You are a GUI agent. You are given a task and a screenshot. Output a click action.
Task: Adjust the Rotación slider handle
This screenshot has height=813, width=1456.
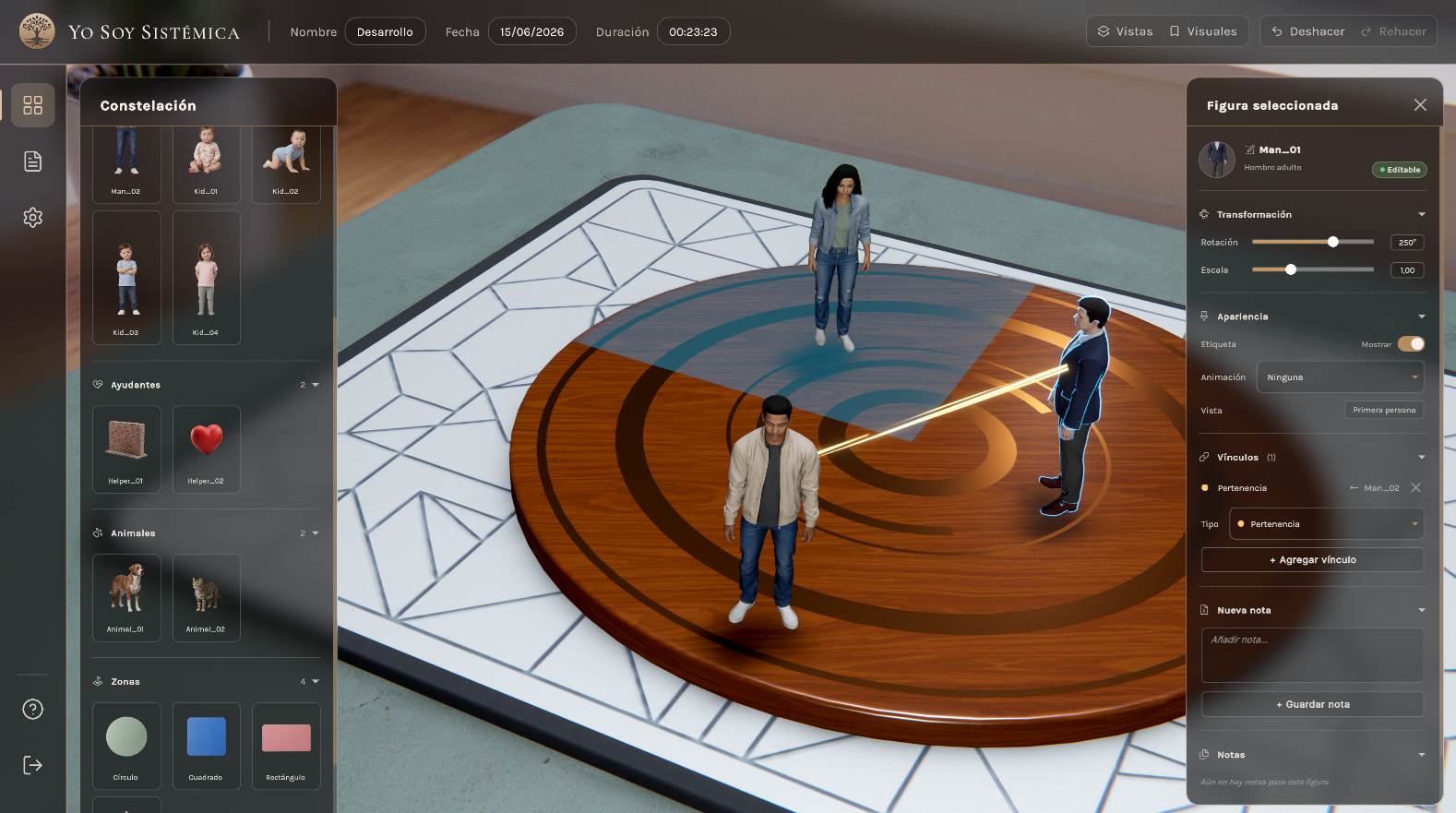coord(1332,242)
